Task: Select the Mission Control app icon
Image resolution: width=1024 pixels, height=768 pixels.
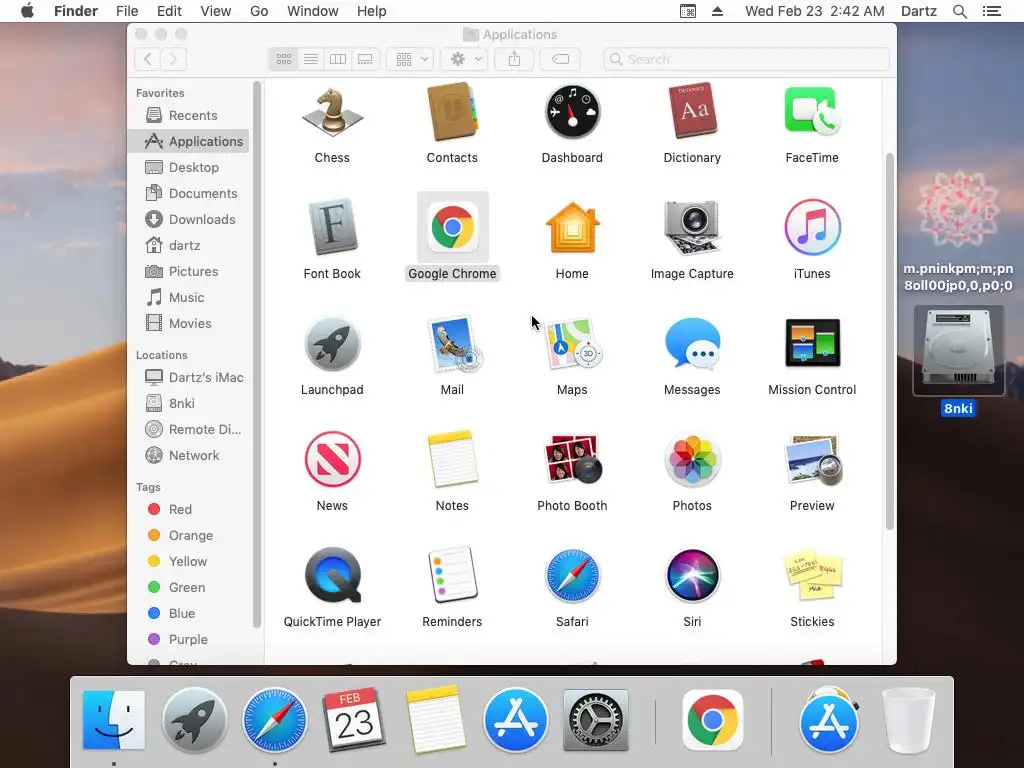Action: click(812, 344)
